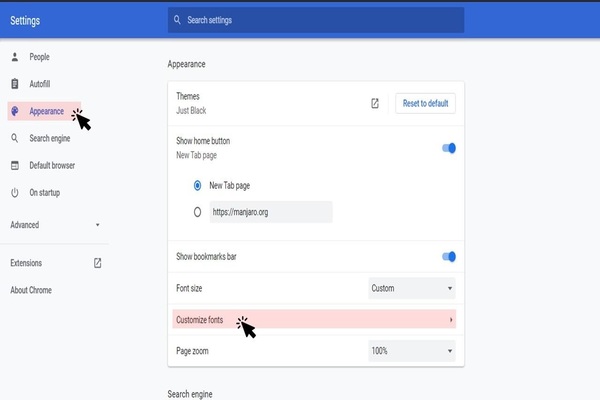The width and height of the screenshot is (600, 400).
Task: Click the Autofill clipboard icon
Action: pos(14,84)
